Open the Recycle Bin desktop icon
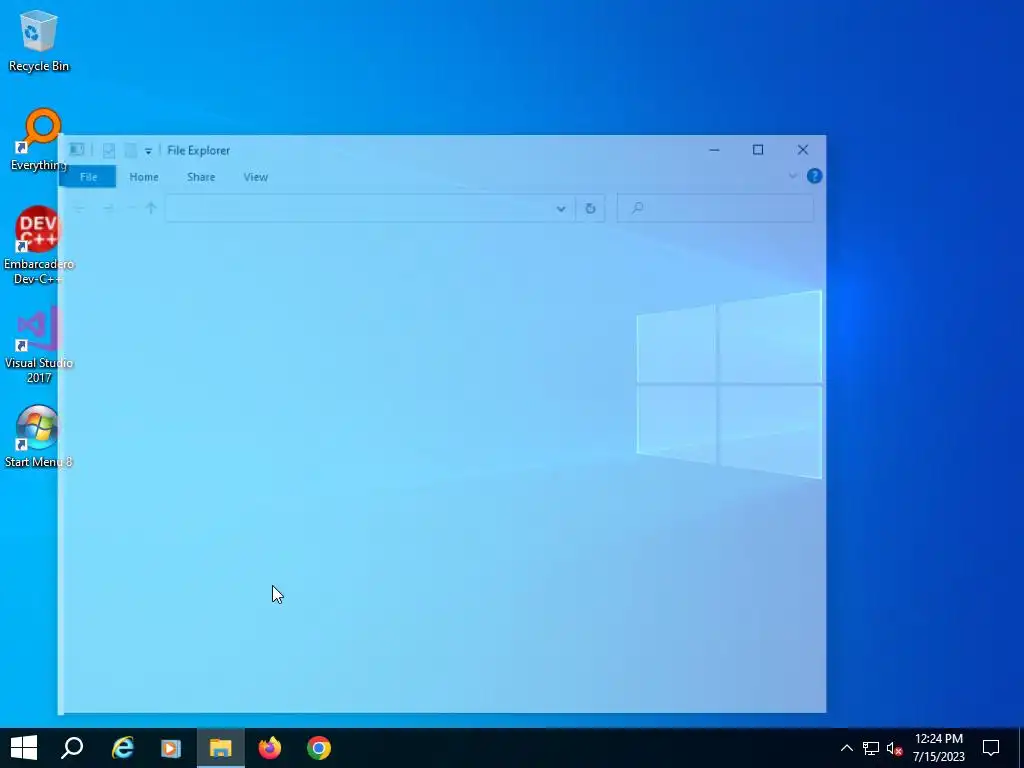The image size is (1024, 768). pos(39,40)
